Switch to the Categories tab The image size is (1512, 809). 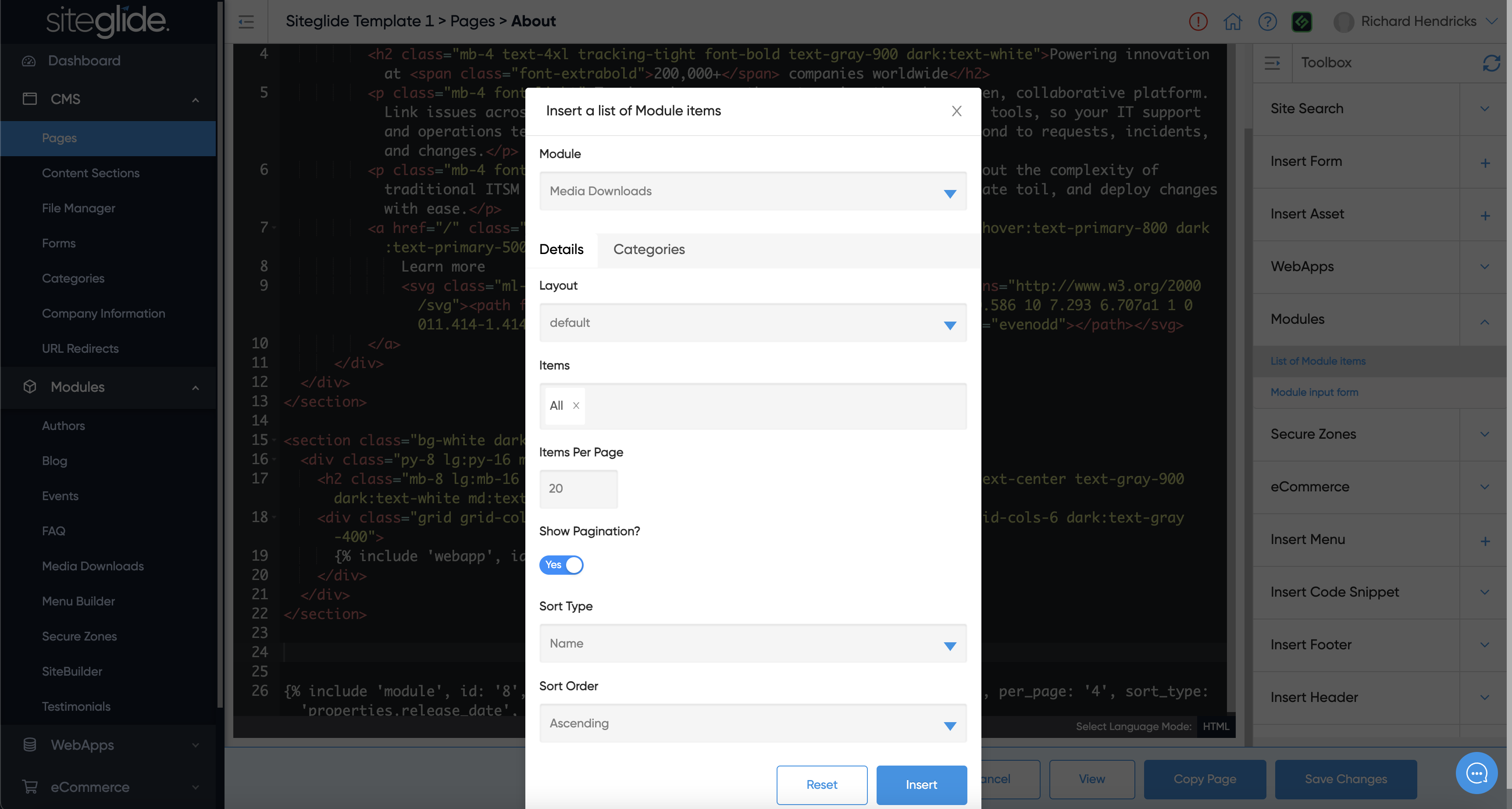(649, 250)
